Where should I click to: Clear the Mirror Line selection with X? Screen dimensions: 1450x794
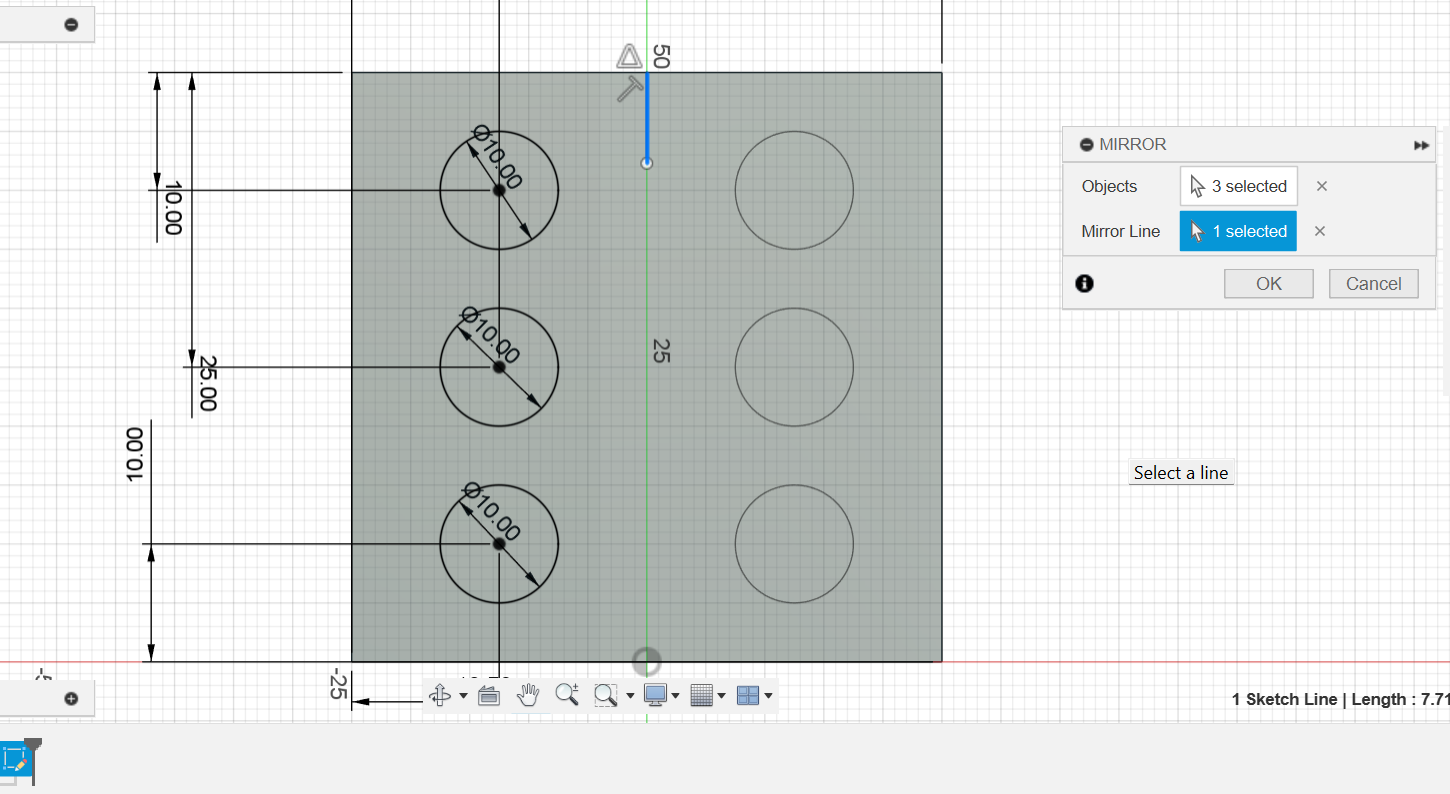[1320, 231]
